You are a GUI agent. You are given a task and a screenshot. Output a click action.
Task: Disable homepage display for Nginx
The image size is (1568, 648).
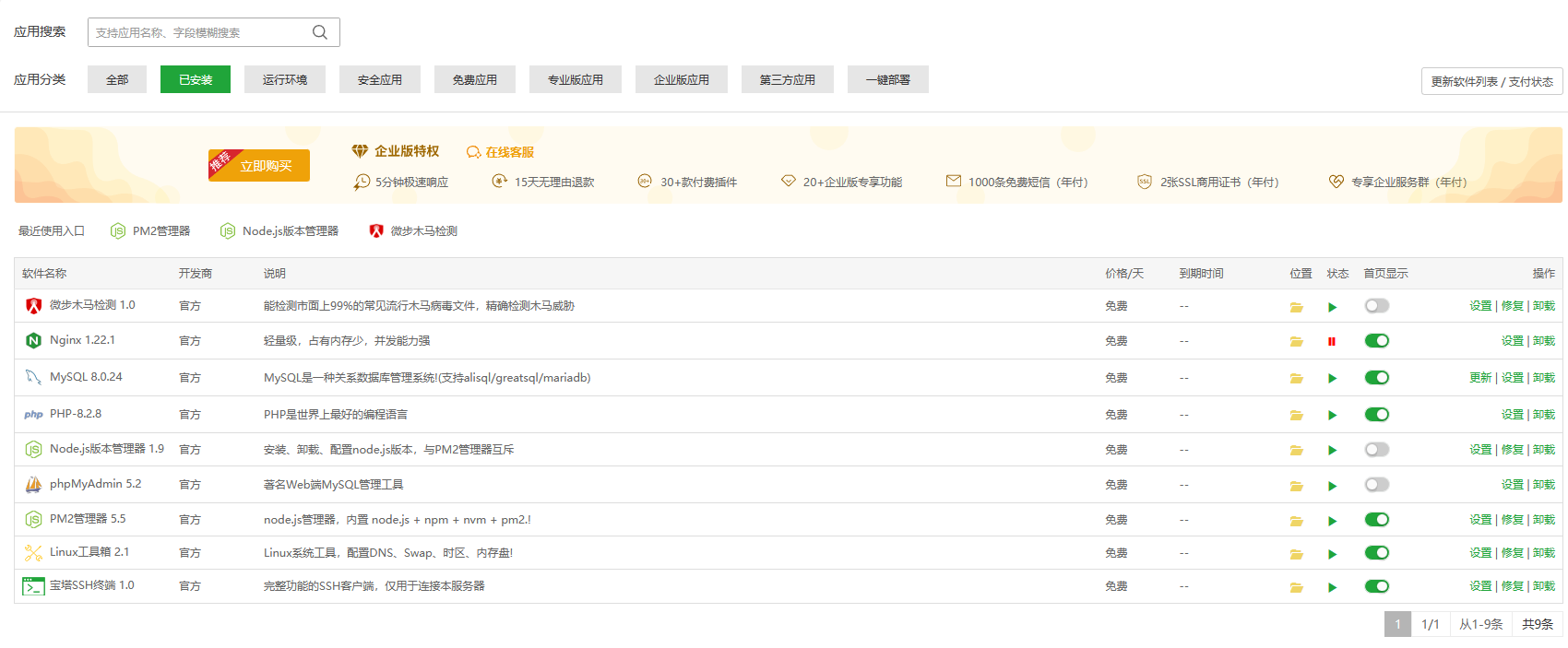[x=1377, y=341]
